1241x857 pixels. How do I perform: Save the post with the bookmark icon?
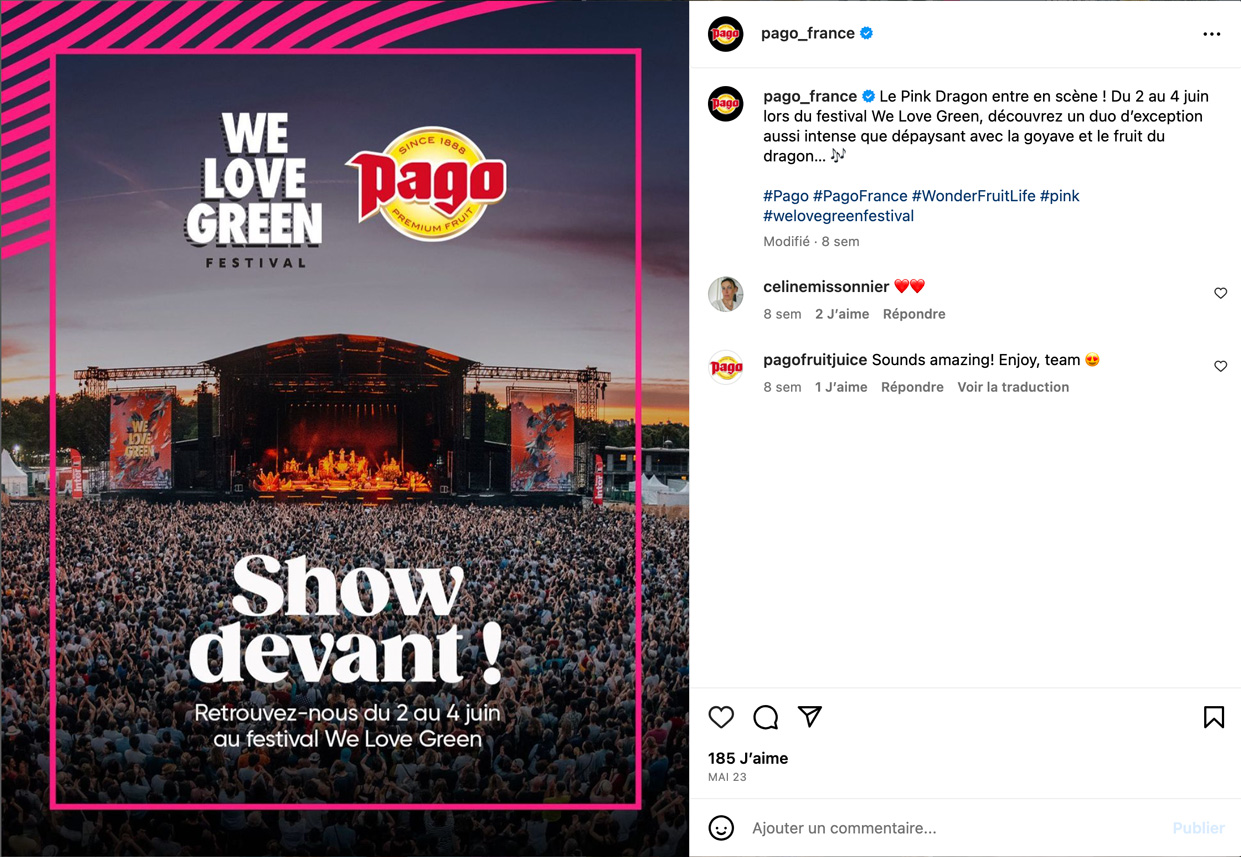coord(1214,717)
